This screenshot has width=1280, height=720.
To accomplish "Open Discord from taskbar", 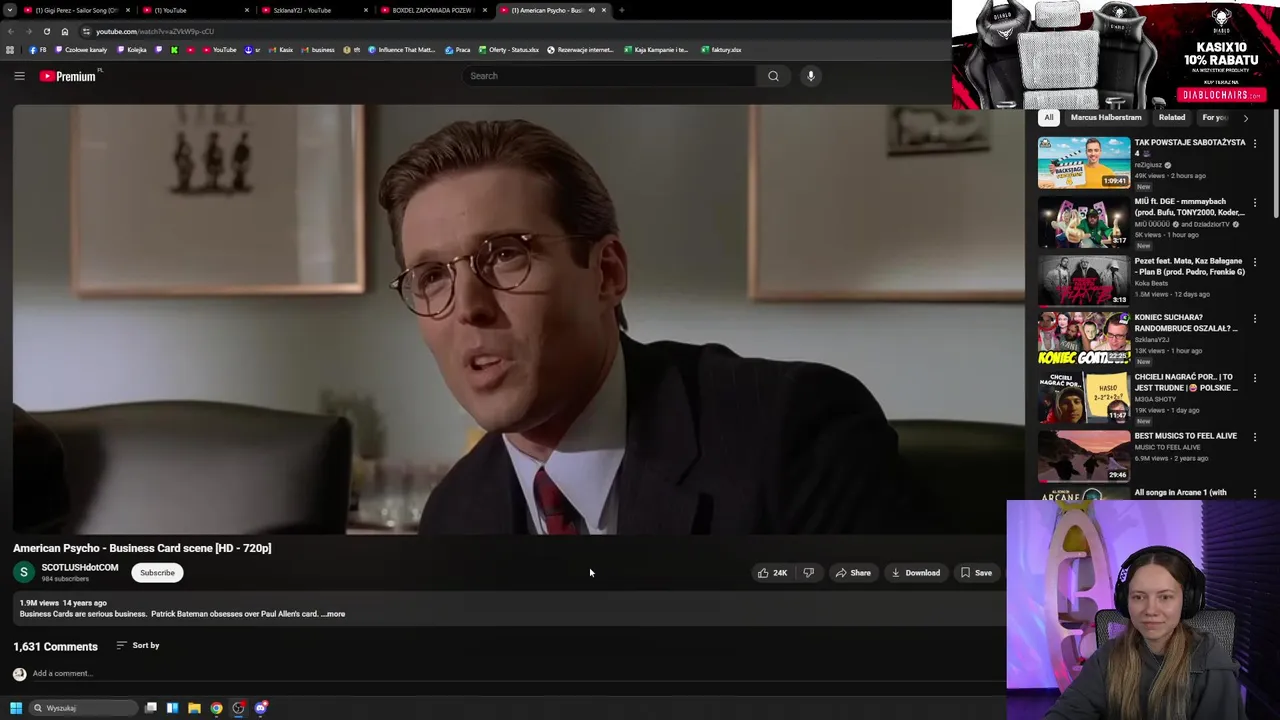I will pos(261,708).
